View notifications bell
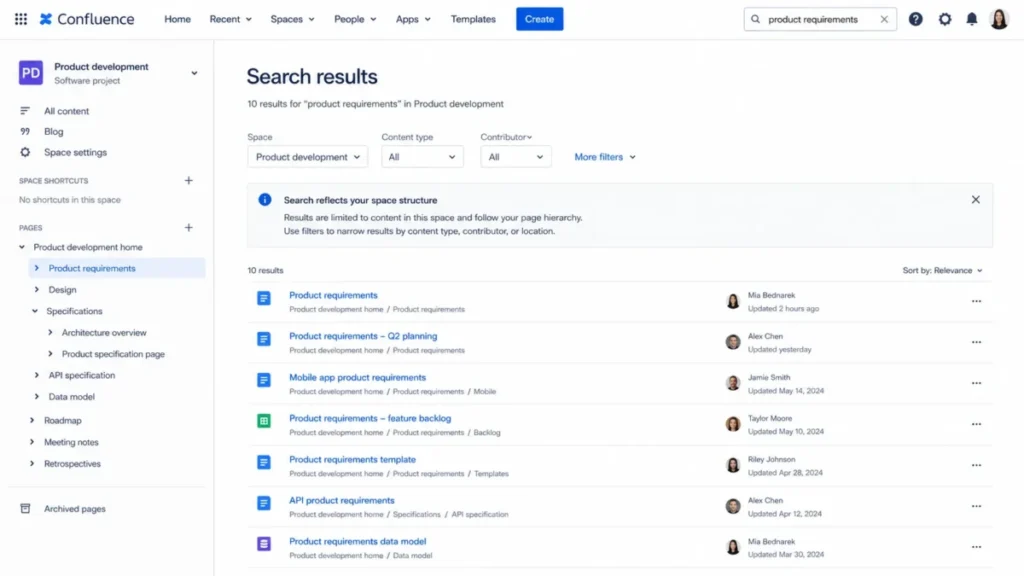Screen dimensions: 1024x576 click(x=972, y=19)
